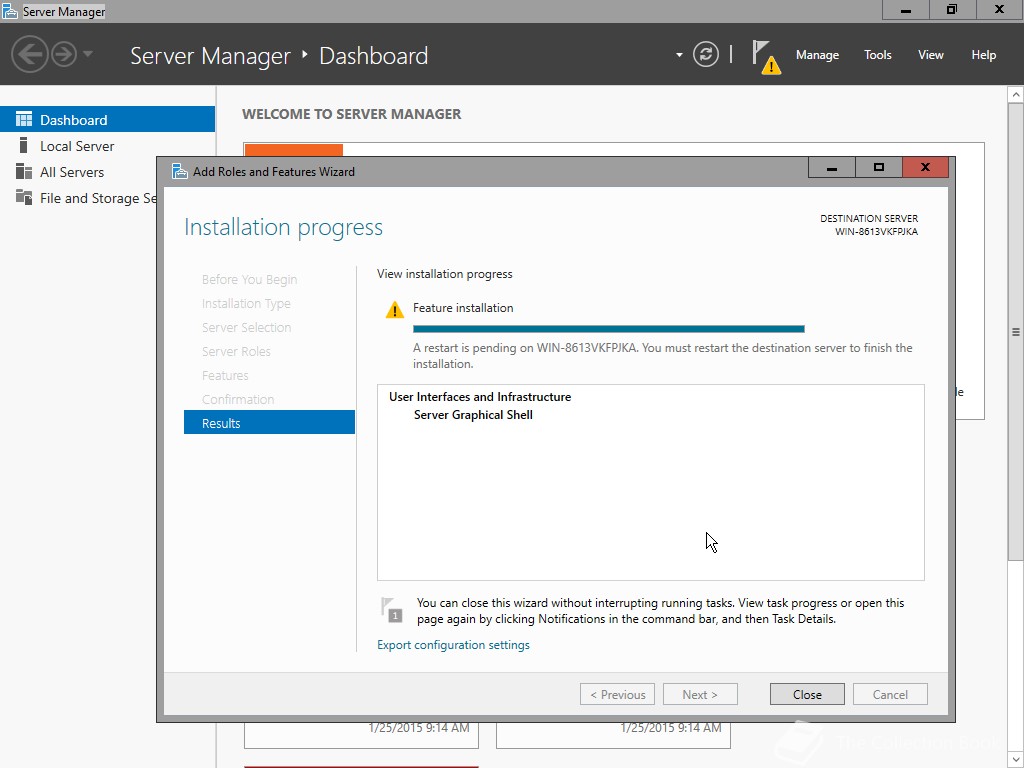Click the Server Selection step
Viewport: 1024px width, 768px height.
(246, 327)
